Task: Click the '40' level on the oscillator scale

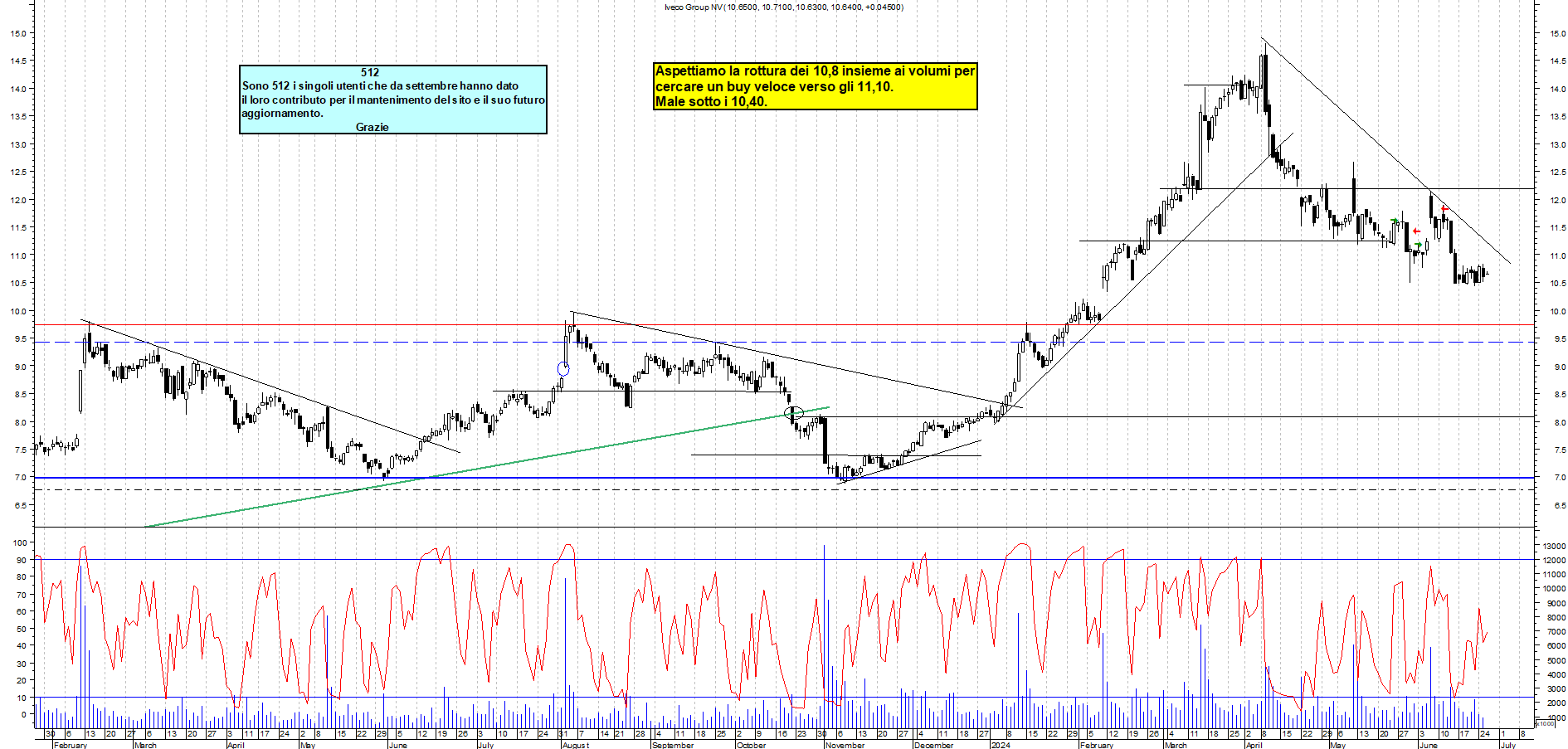Action: click(22, 645)
